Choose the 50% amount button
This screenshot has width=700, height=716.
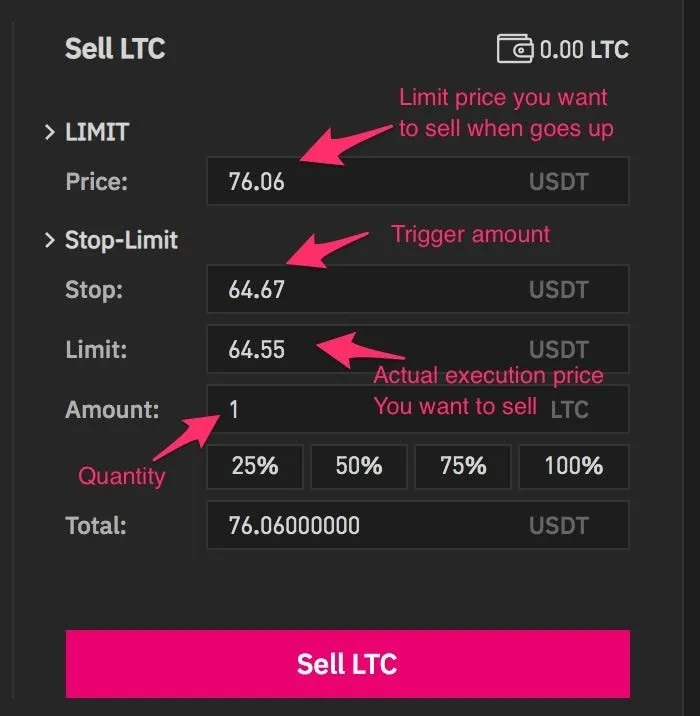coord(359,467)
